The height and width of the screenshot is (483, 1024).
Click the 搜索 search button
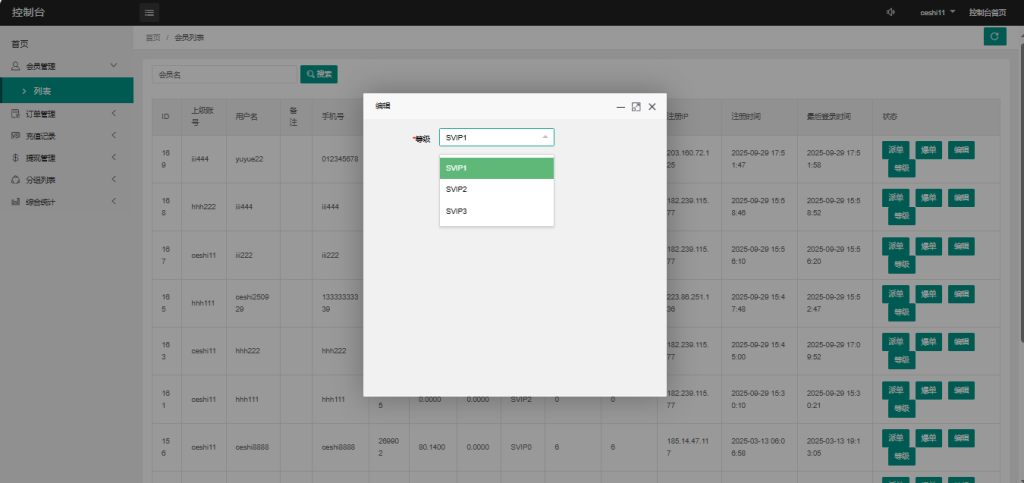(x=319, y=74)
